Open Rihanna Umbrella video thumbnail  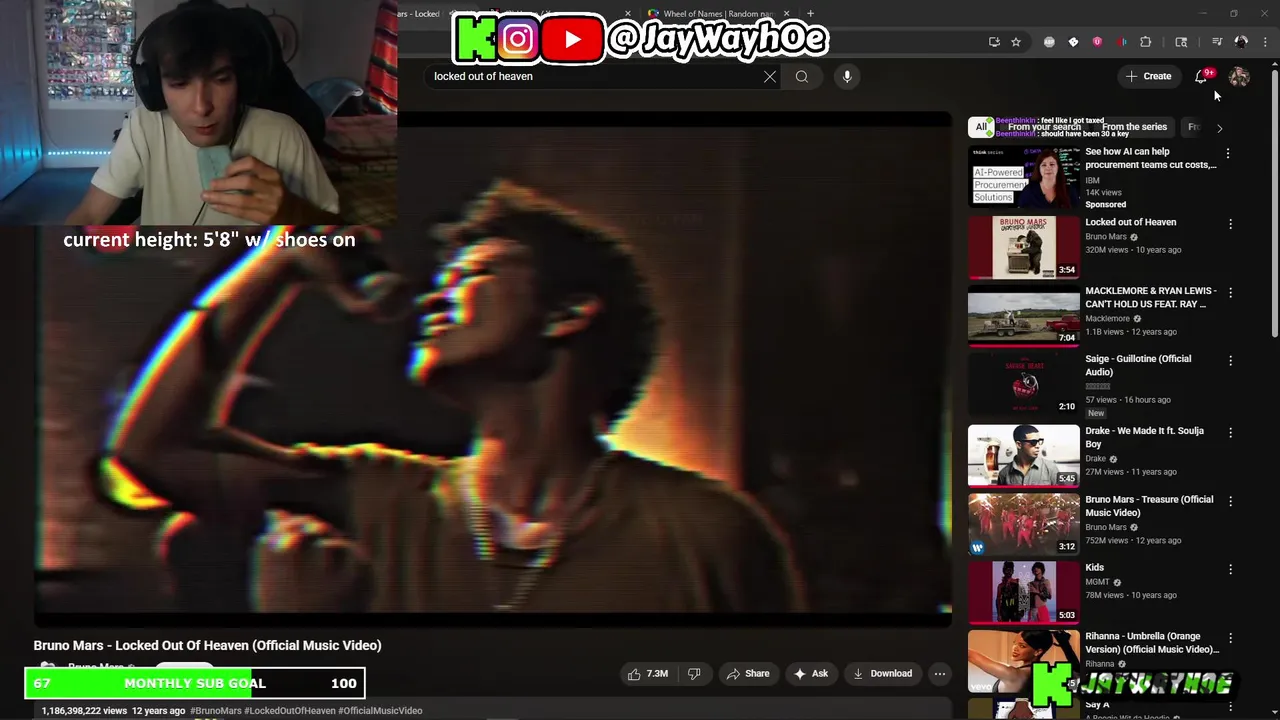[1024, 660]
